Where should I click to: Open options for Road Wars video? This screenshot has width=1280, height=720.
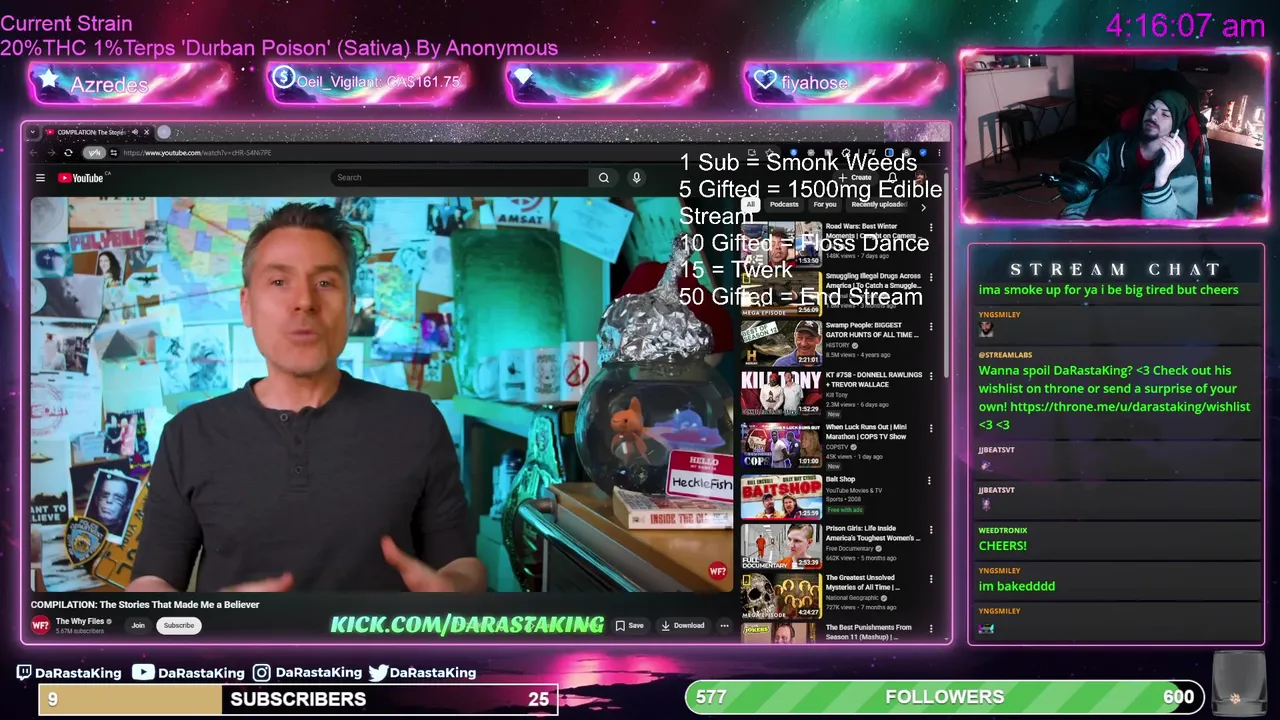pos(931,228)
